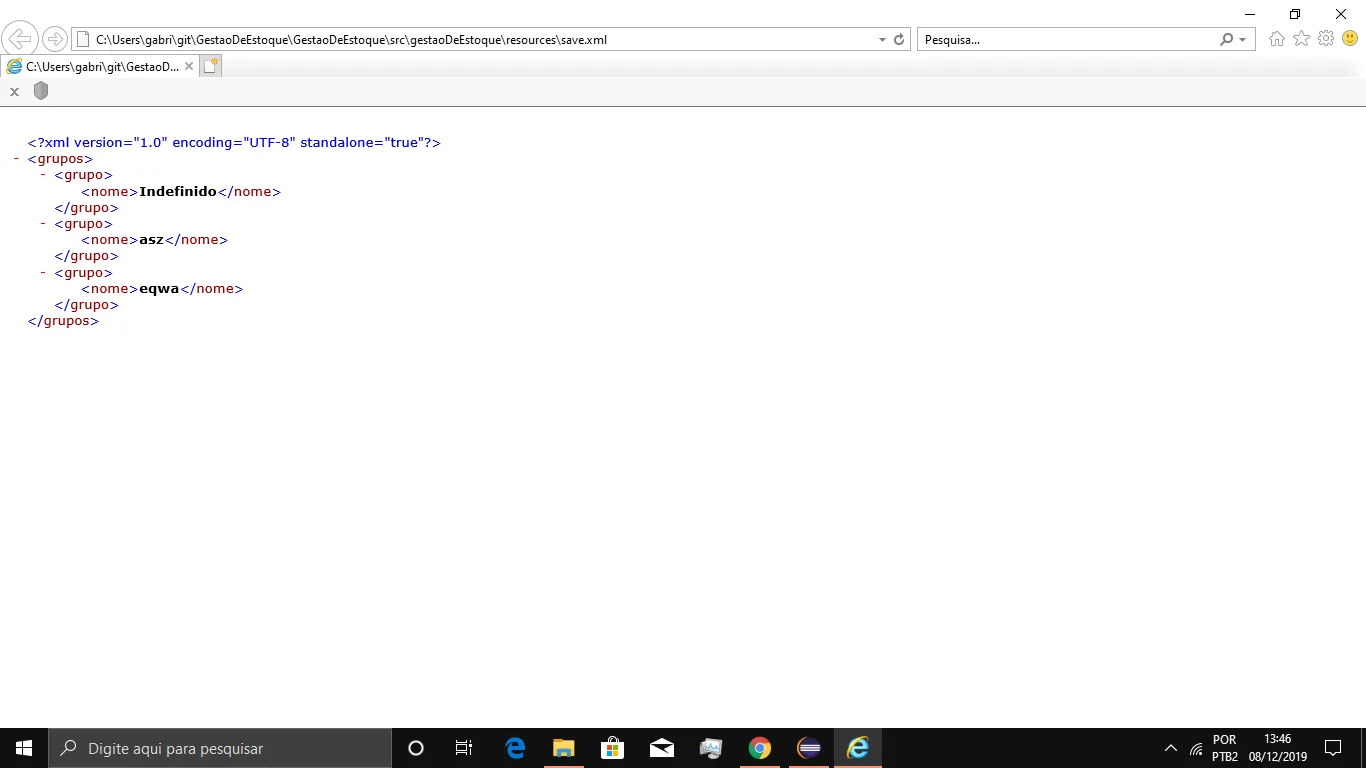Click the closing </grupos> tag

click(x=63, y=321)
